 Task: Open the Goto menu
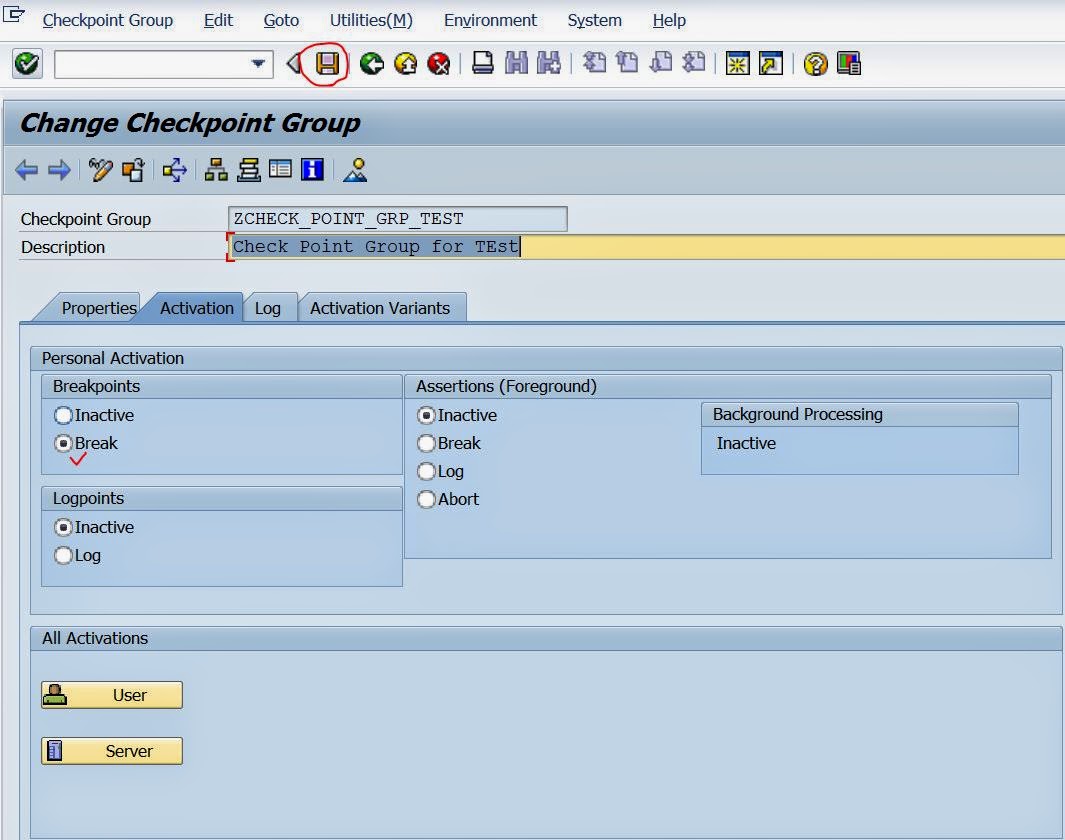pos(281,20)
